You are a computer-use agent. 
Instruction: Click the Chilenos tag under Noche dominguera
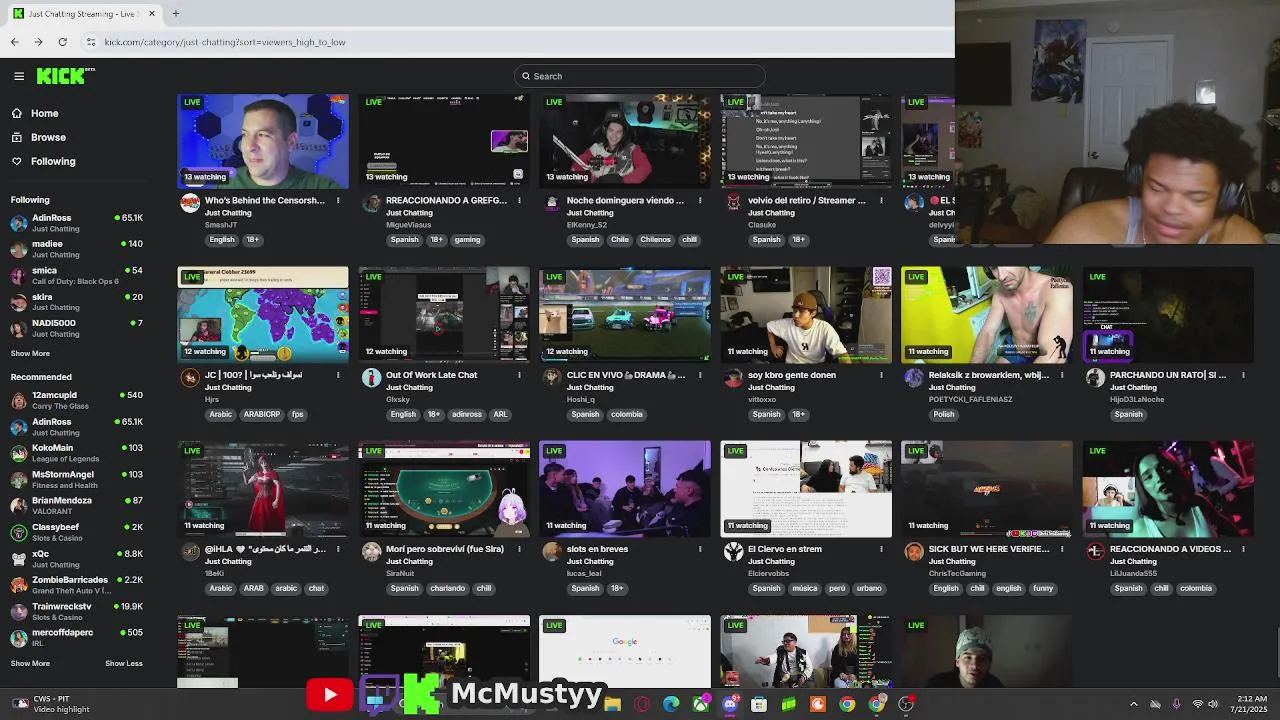655,240
